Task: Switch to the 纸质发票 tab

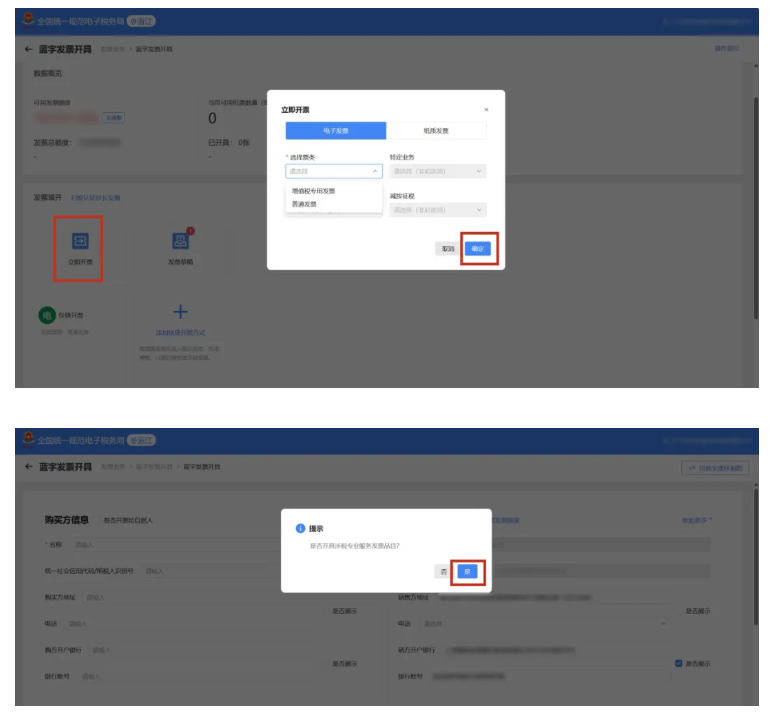Action: click(x=436, y=131)
